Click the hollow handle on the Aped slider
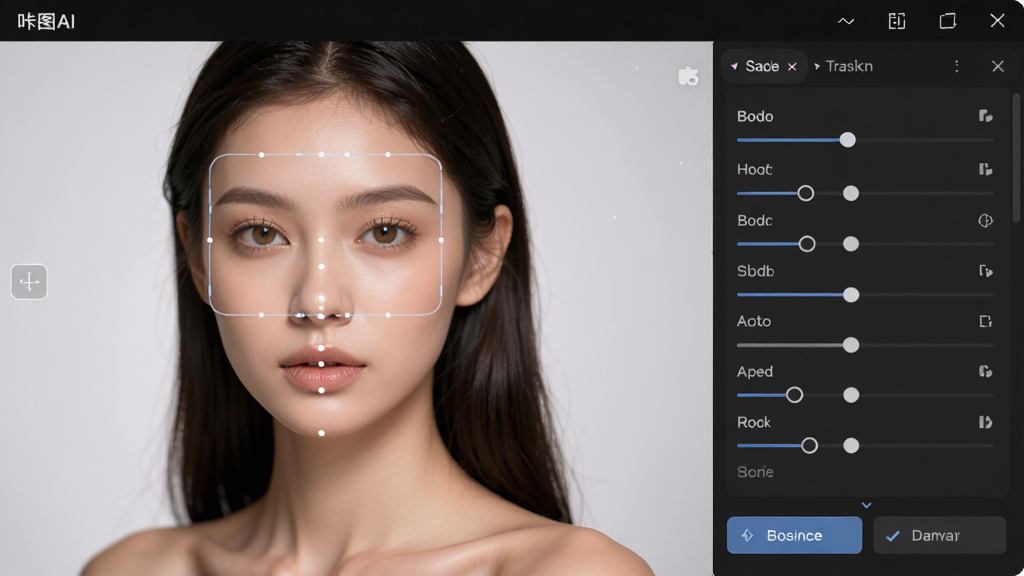 (794, 395)
